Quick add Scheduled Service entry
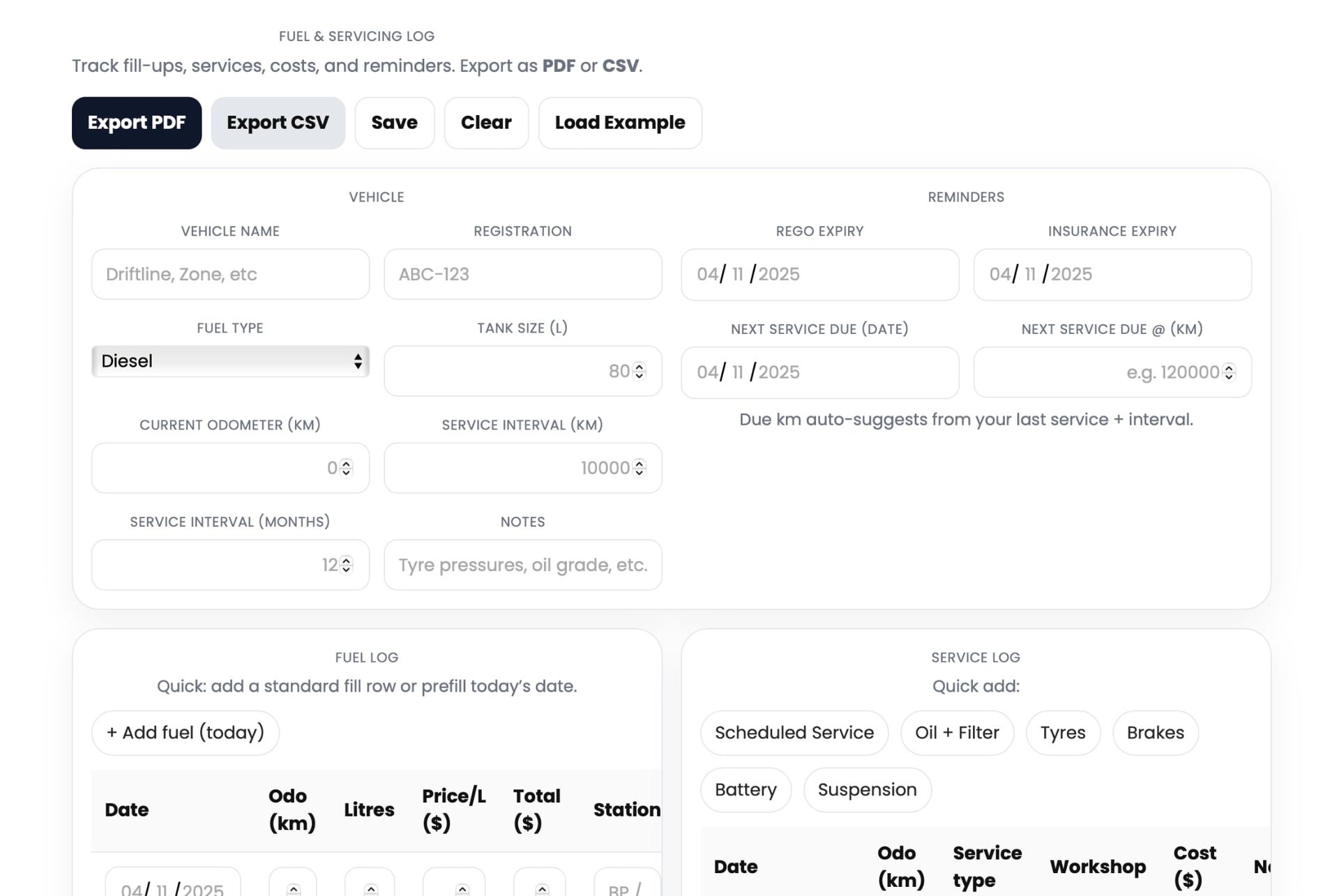The image size is (1339, 896). (794, 733)
